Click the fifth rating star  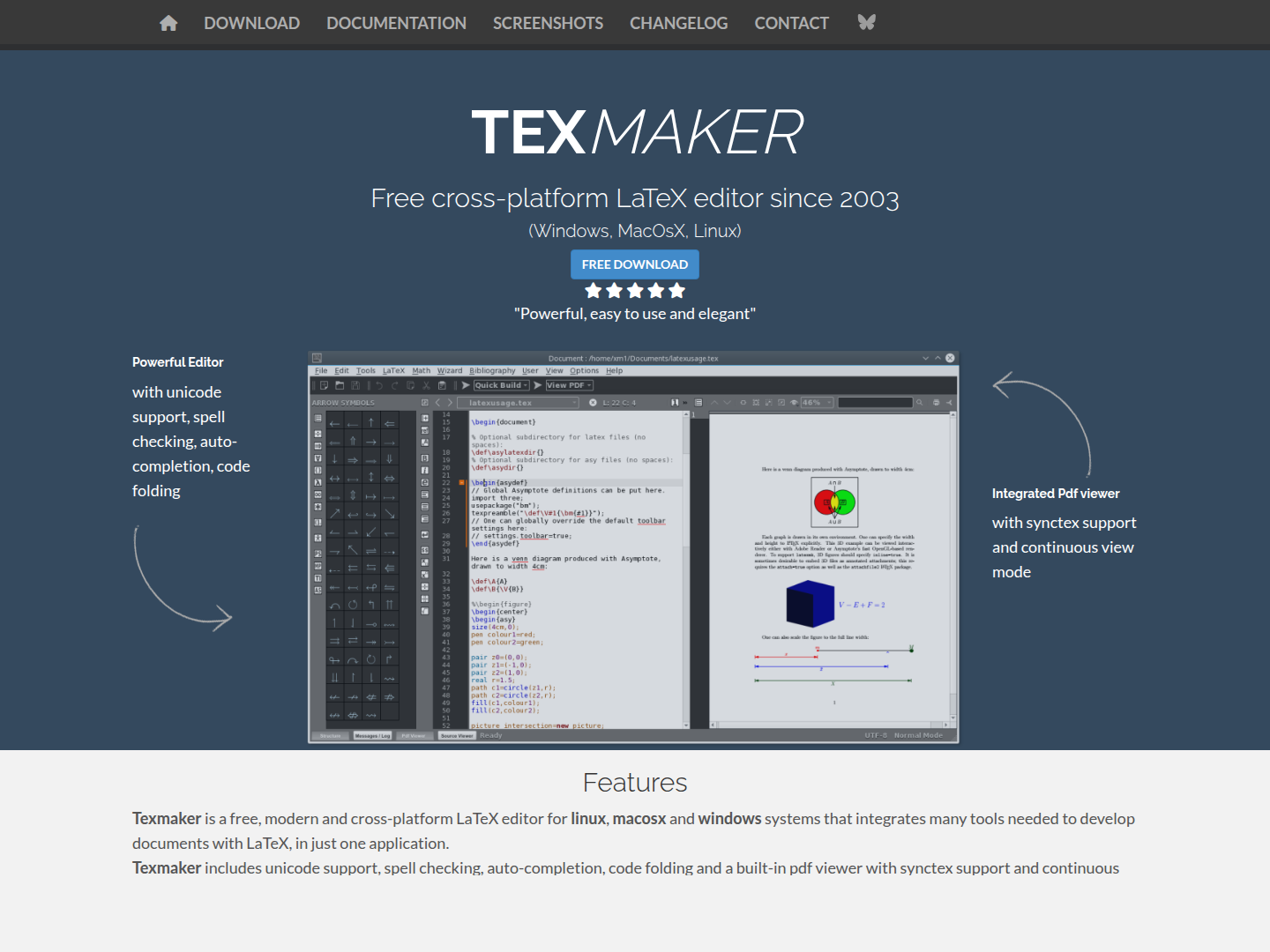(x=676, y=291)
